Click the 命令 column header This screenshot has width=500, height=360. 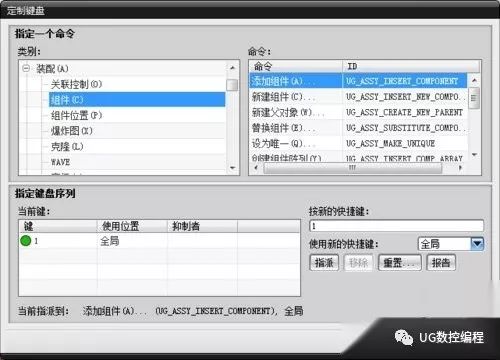(x=296, y=66)
